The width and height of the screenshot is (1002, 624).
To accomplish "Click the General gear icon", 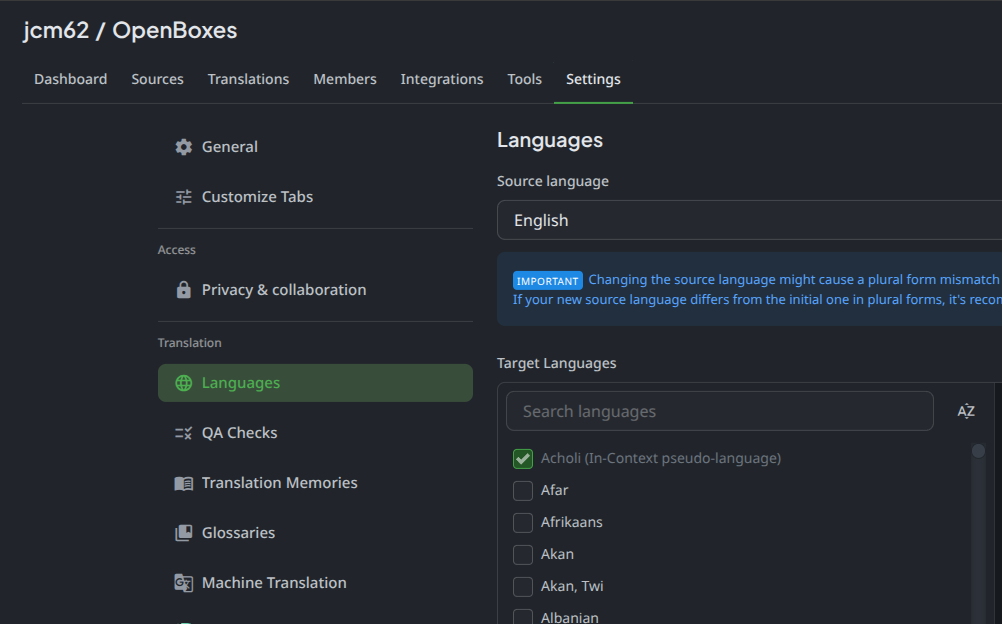I will 183,147.
